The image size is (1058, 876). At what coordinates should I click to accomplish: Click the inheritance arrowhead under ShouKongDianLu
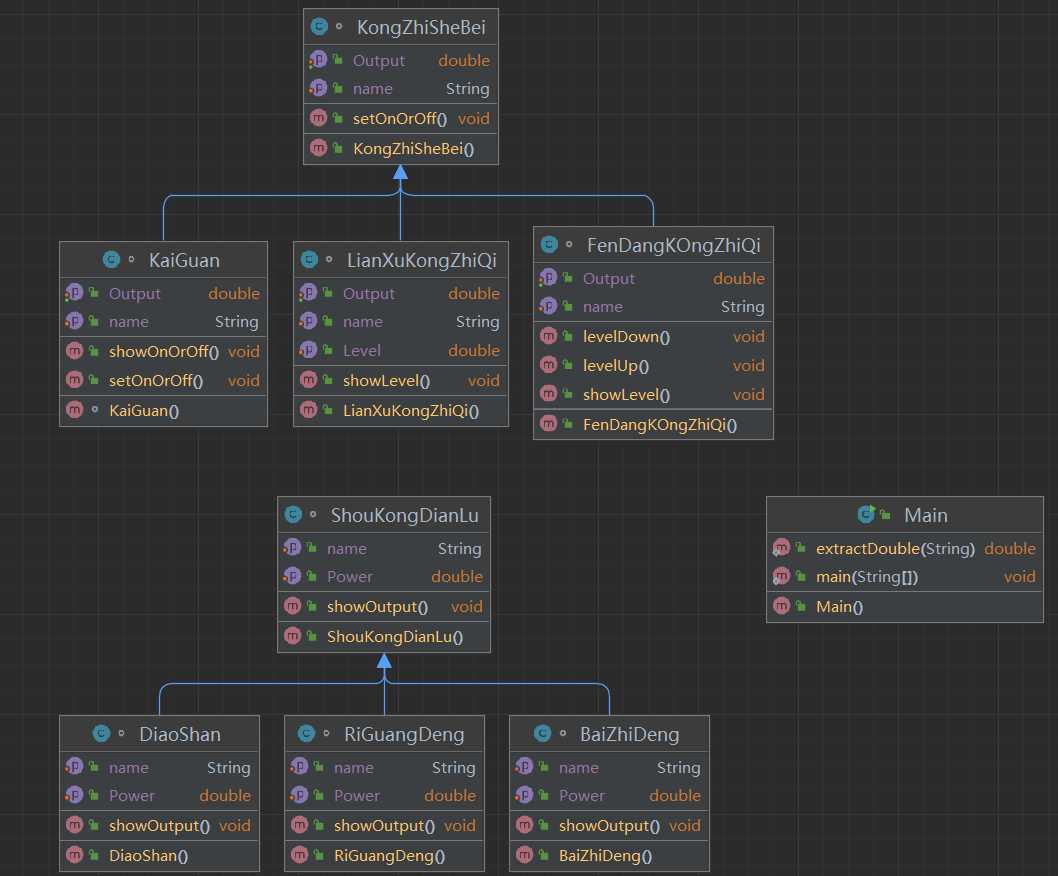[384, 660]
